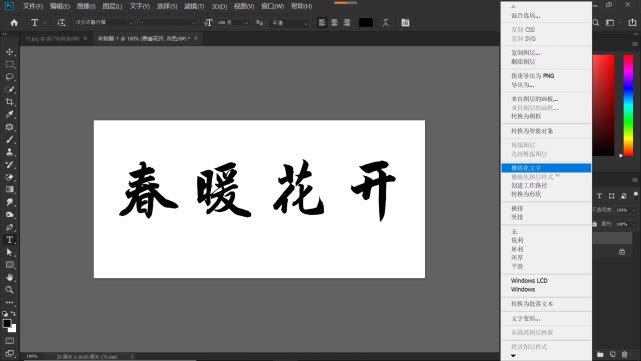Select the Eraser tool
Viewport: 641px width, 361px height.
[9, 177]
